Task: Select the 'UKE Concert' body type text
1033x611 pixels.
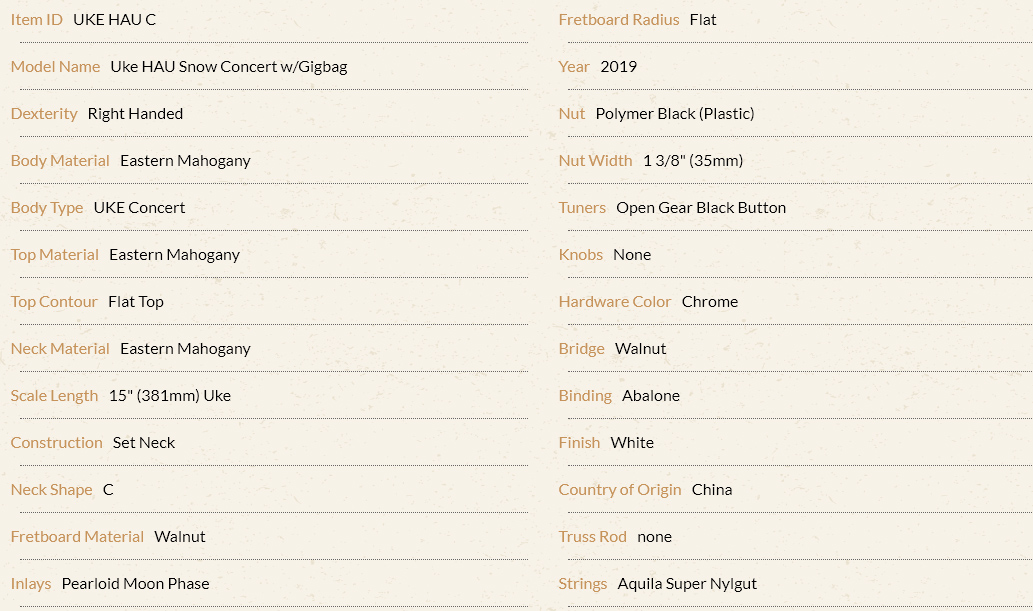Action: [139, 208]
